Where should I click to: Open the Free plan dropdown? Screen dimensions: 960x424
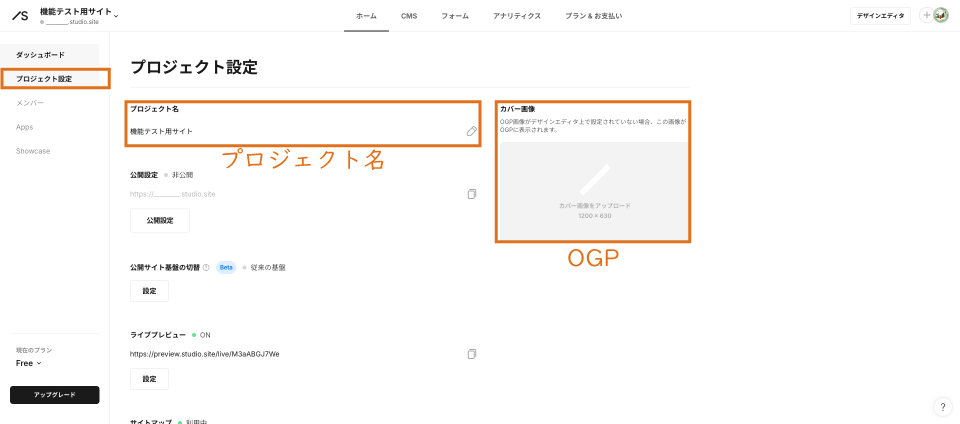click(29, 363)
